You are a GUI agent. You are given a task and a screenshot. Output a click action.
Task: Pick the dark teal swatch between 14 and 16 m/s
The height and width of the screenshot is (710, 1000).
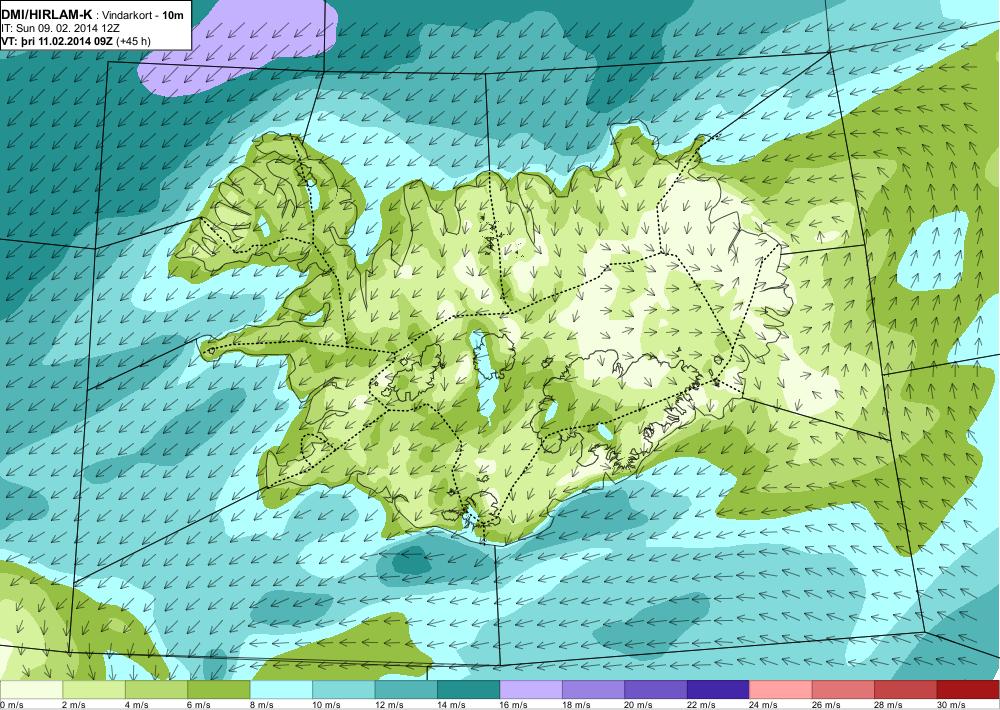click(469, 690)
